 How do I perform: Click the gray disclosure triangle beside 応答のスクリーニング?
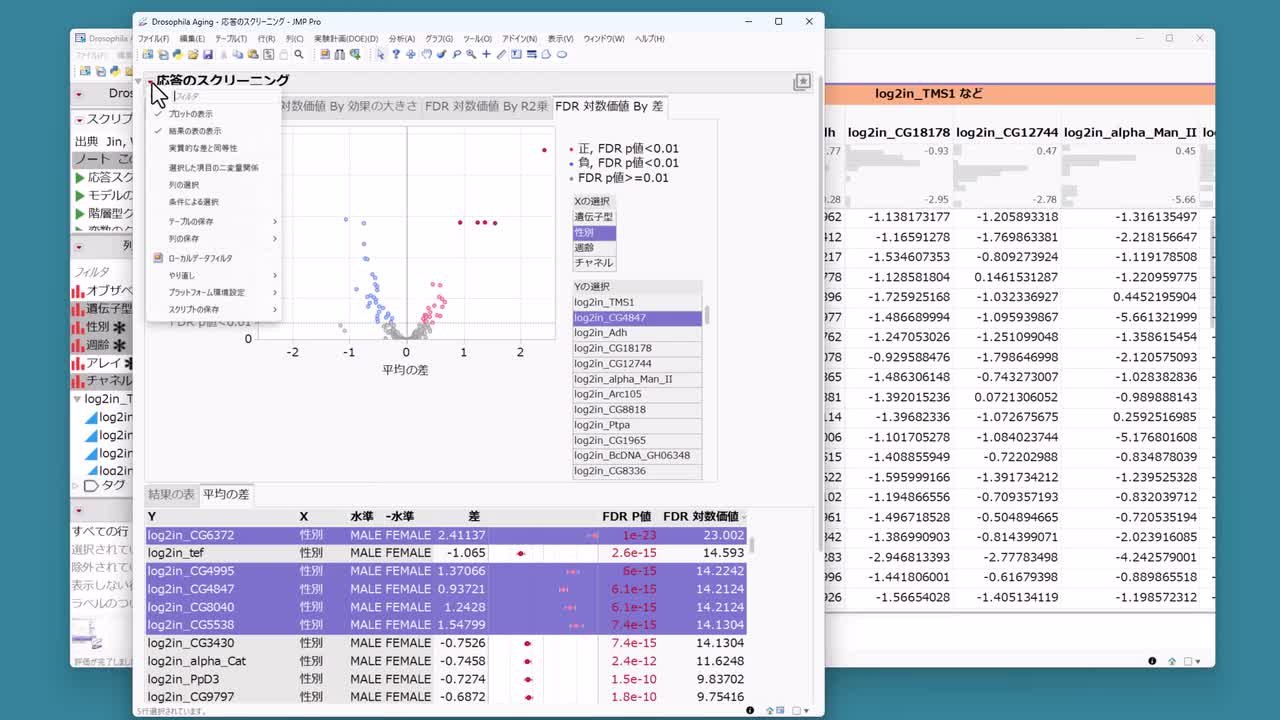140,82
